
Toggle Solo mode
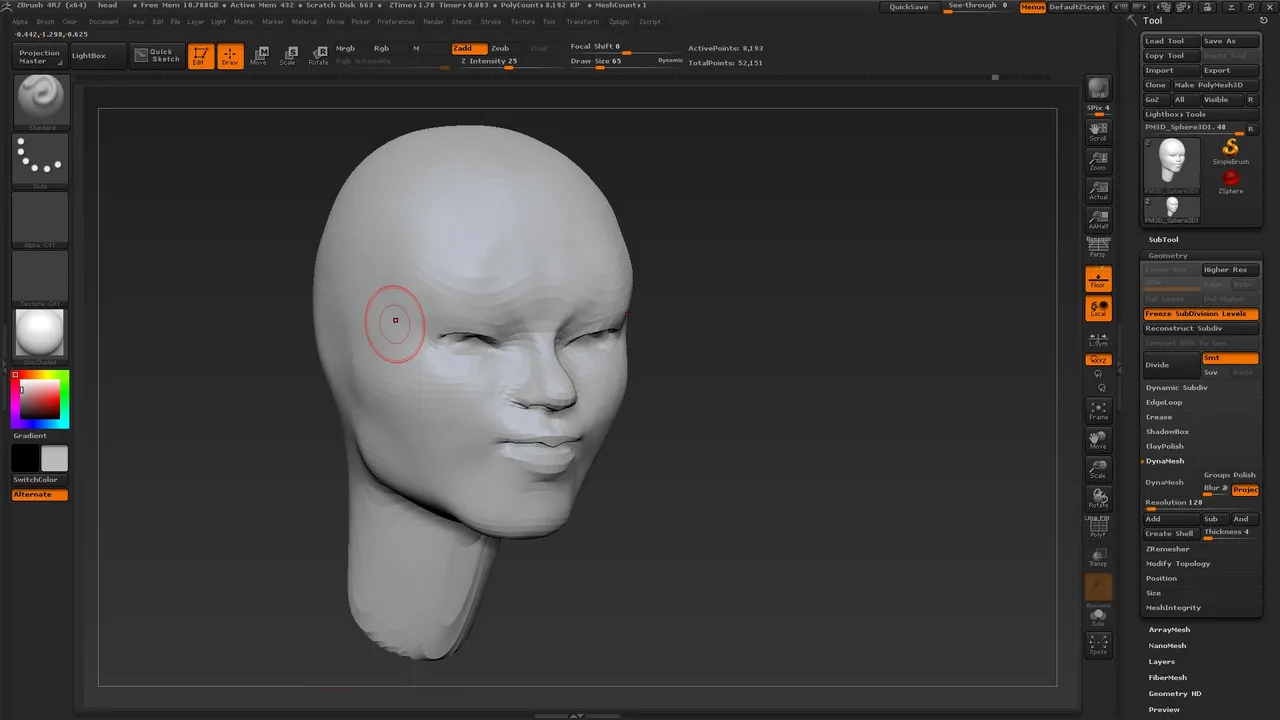(1098, 617)
